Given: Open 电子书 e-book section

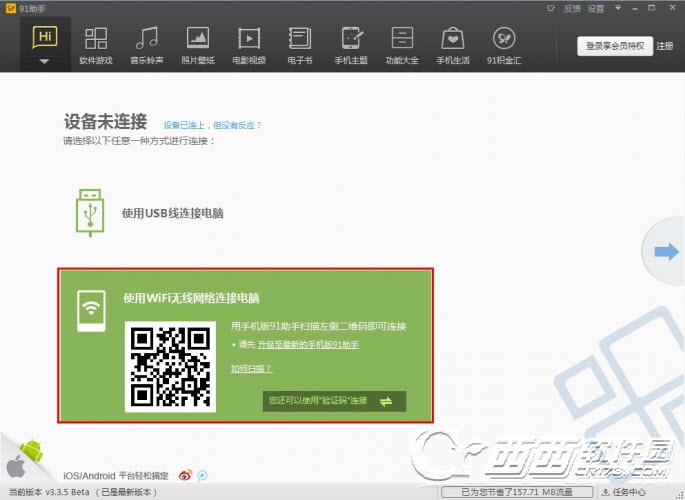Looking at the screenshot, I should tap(300, 46).
